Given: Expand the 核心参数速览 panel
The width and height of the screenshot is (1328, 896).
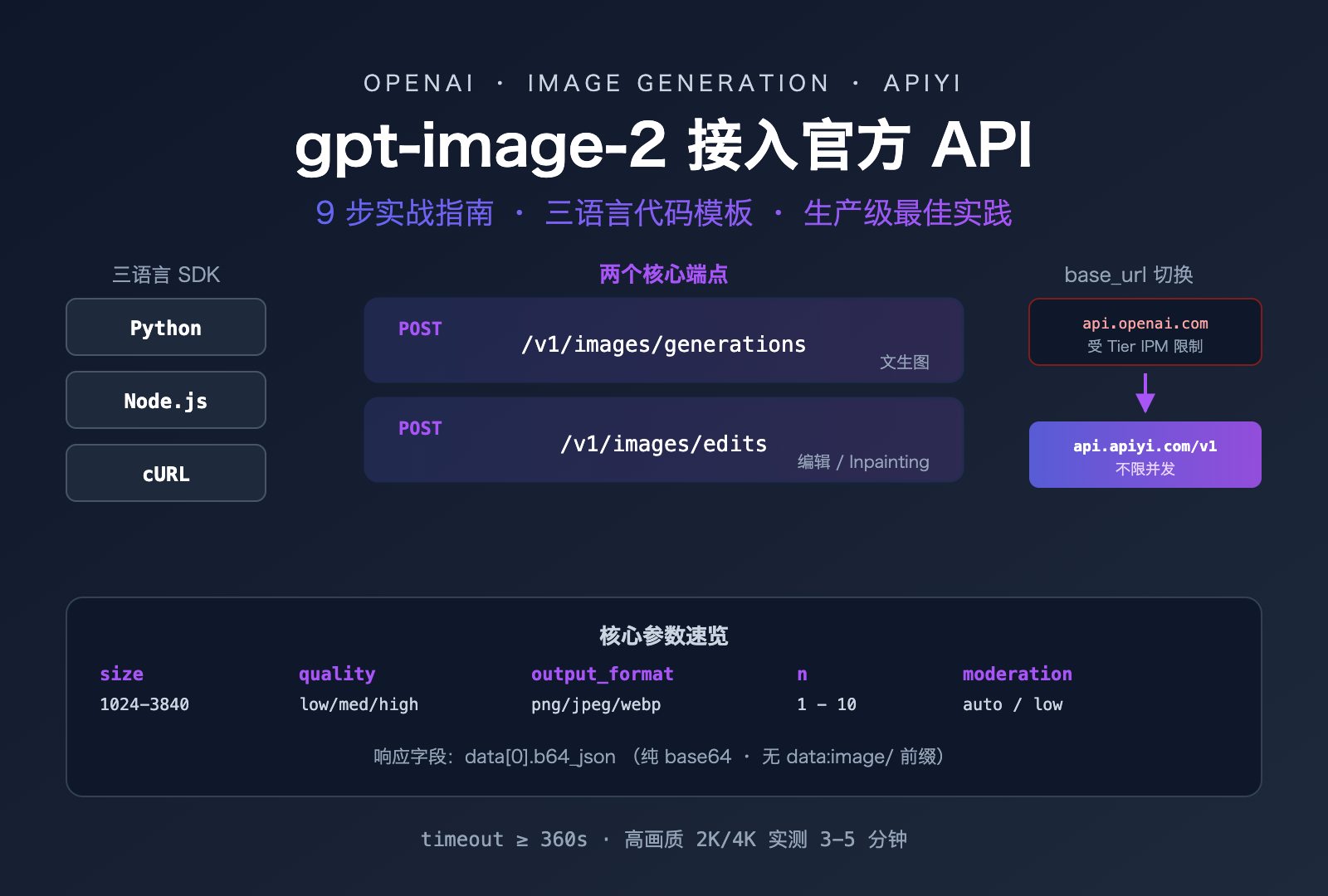Looking at the screenshot, I should [662, 636].
